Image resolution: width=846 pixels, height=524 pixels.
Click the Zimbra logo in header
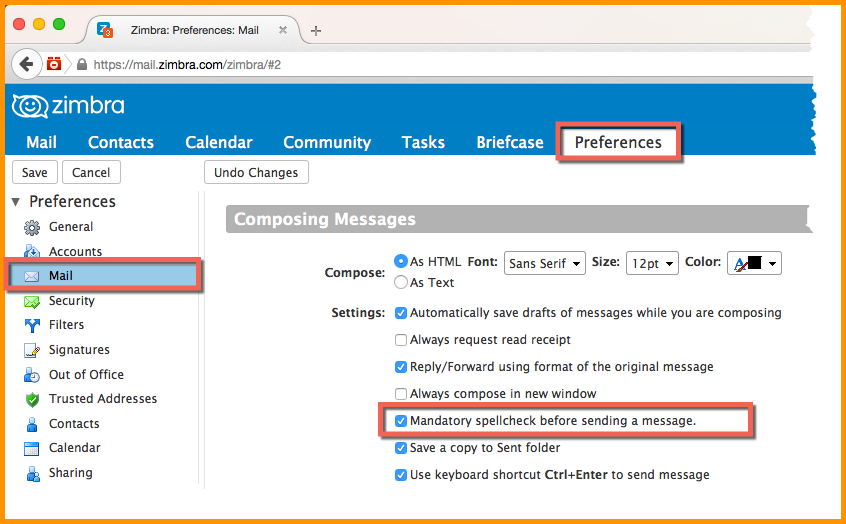point(68,106)
